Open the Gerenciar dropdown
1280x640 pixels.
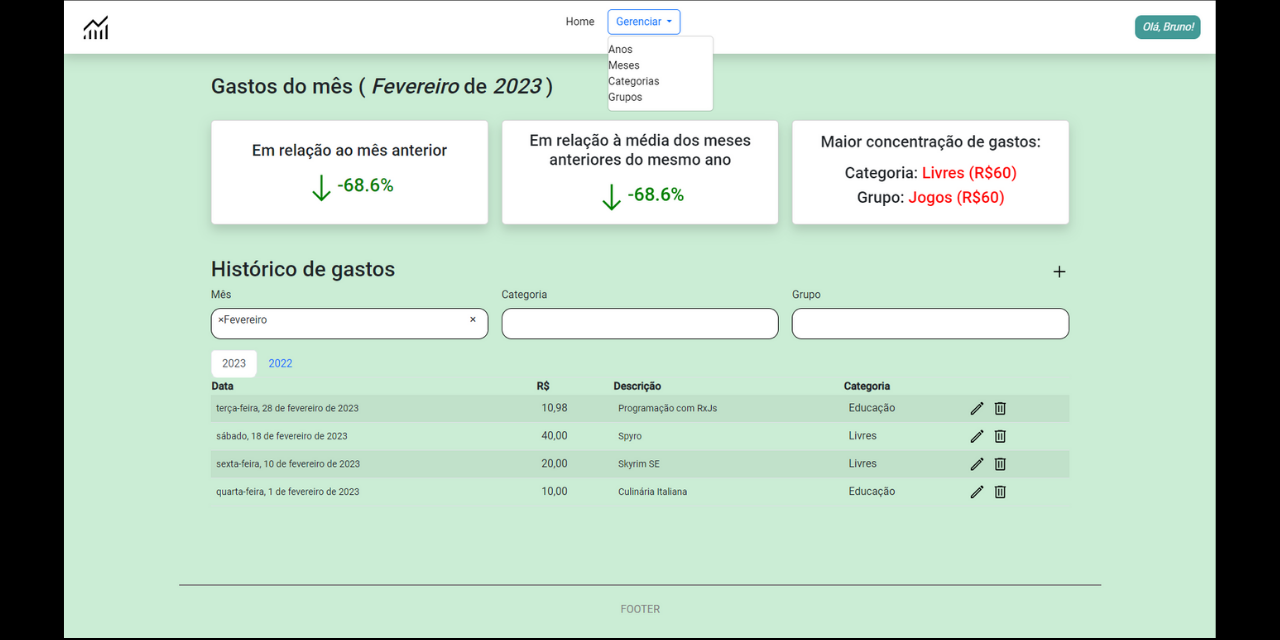pyautogui.click(x=643, y=21)
